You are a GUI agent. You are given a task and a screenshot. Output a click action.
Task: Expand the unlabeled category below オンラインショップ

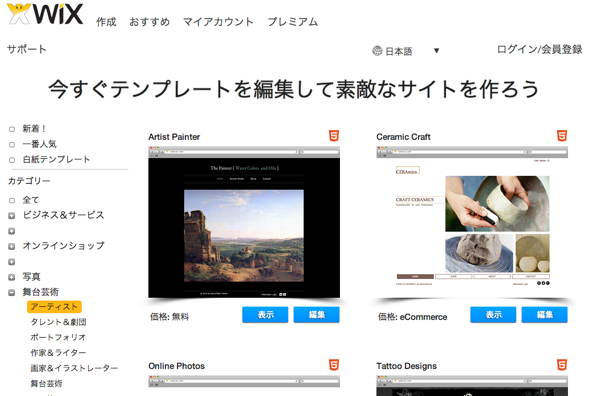pyautogui.click(x=12, y=262)
